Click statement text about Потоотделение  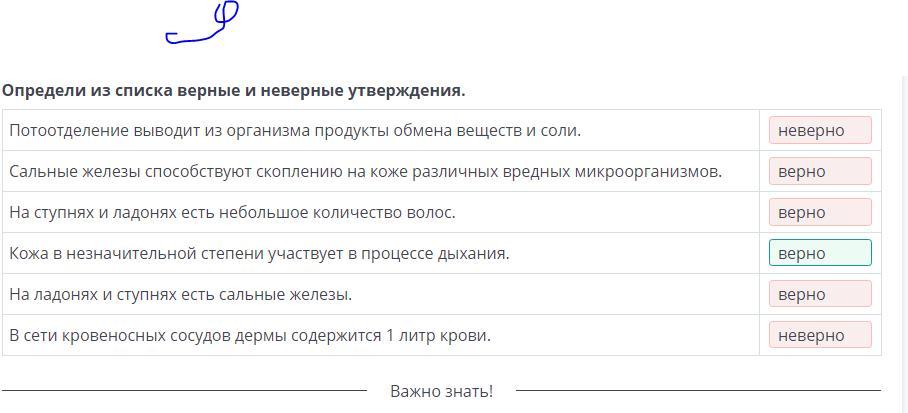coord(295,130)
